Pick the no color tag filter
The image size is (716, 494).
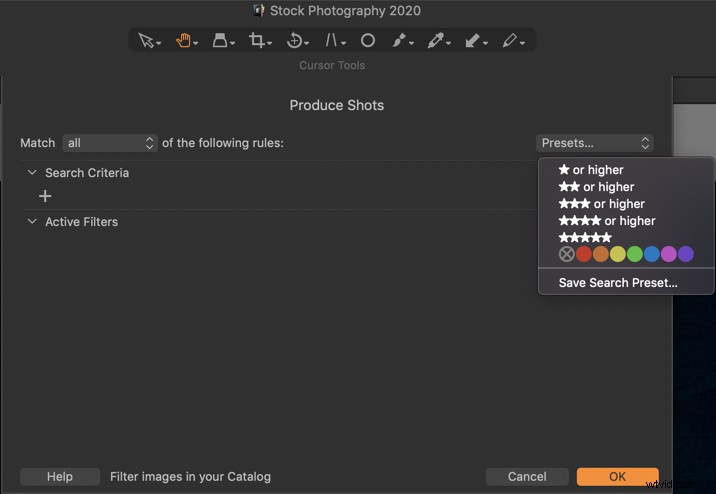click(x=567, y=254)
